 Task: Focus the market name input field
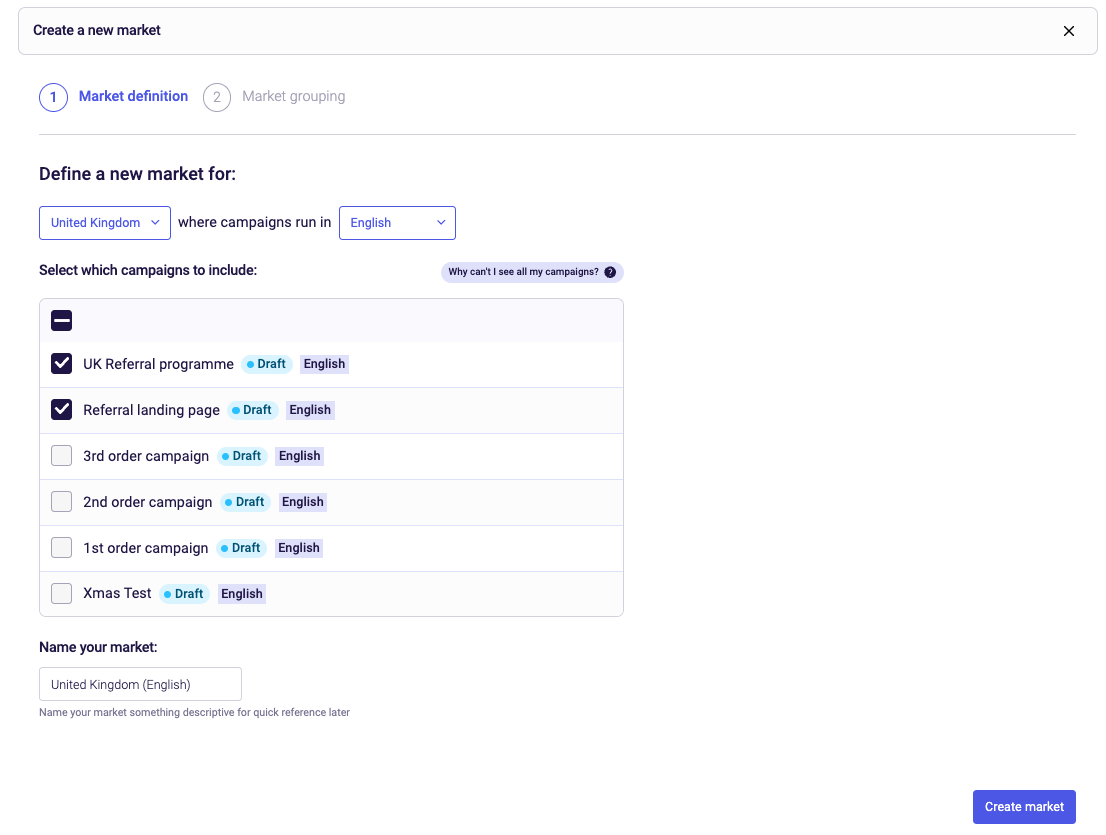[x=140, y=684]
